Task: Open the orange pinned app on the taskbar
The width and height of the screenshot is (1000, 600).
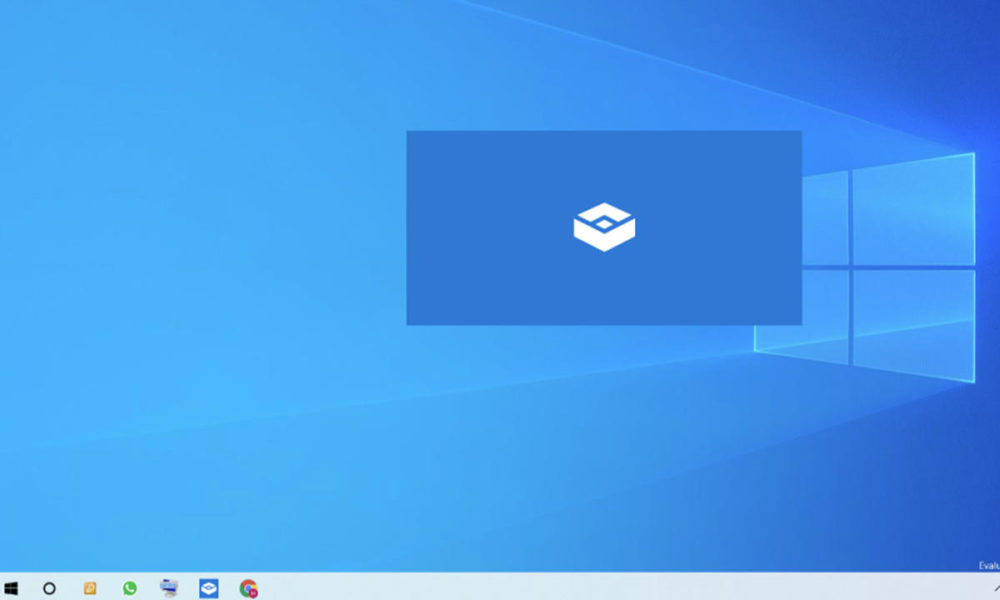Action: click(88, 587)
